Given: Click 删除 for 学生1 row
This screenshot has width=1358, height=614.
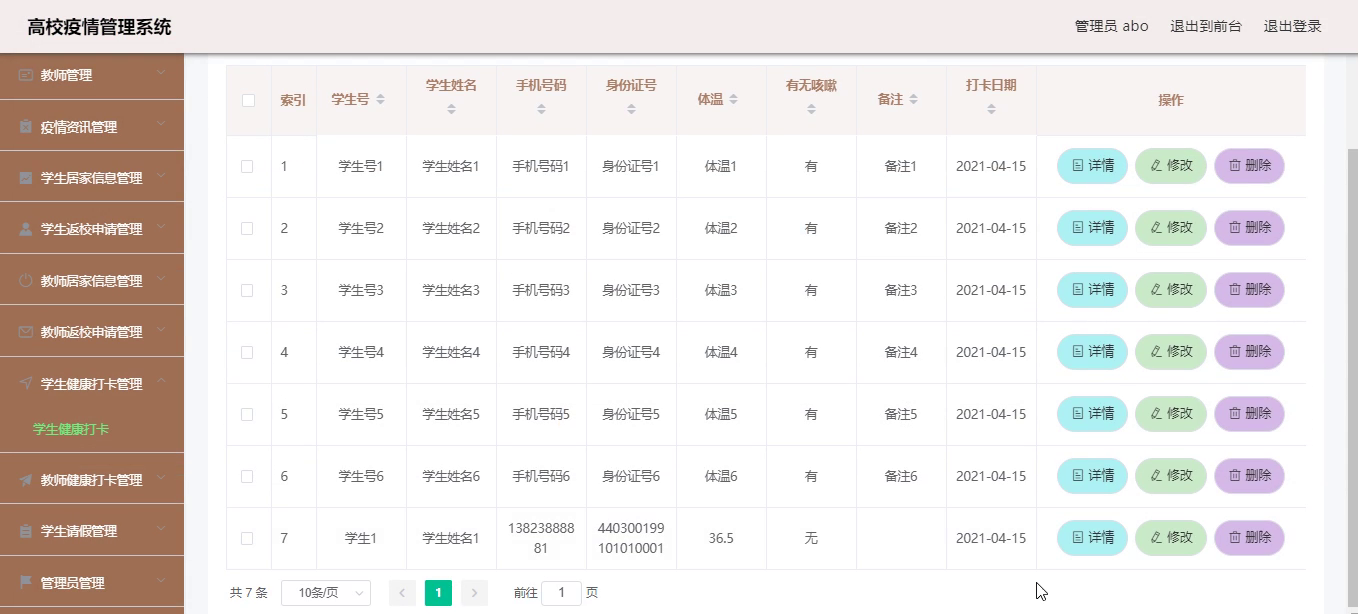Looking at the screenshot, I should coord(1249,538).
